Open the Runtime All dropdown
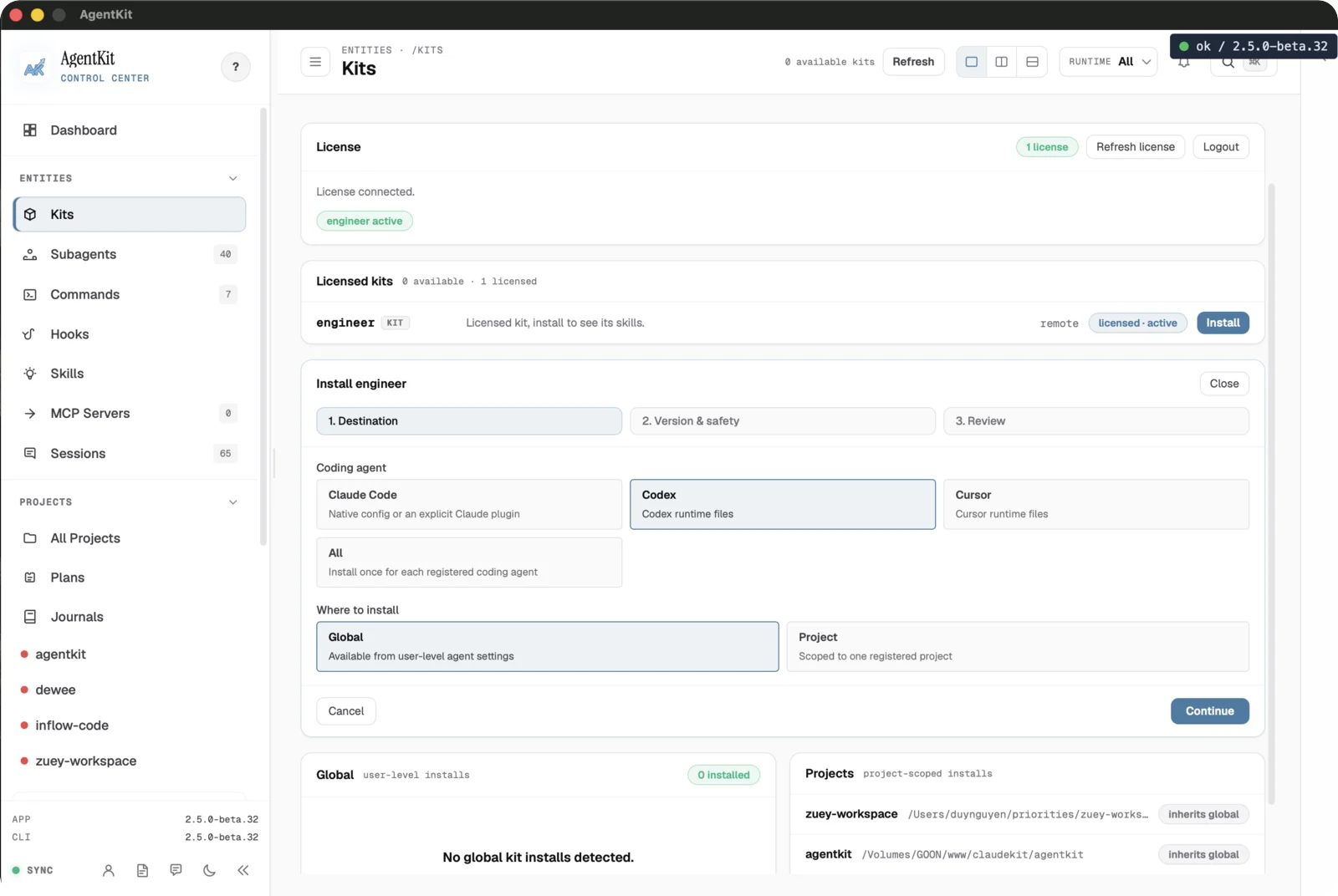This screenshot has width=1338, height=896. tap(1109, 62)
